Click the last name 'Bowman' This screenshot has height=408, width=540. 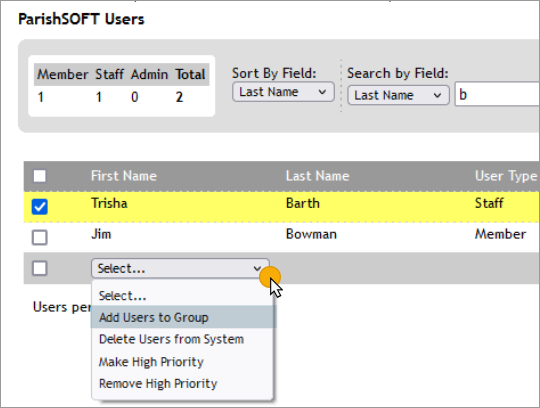311,234
